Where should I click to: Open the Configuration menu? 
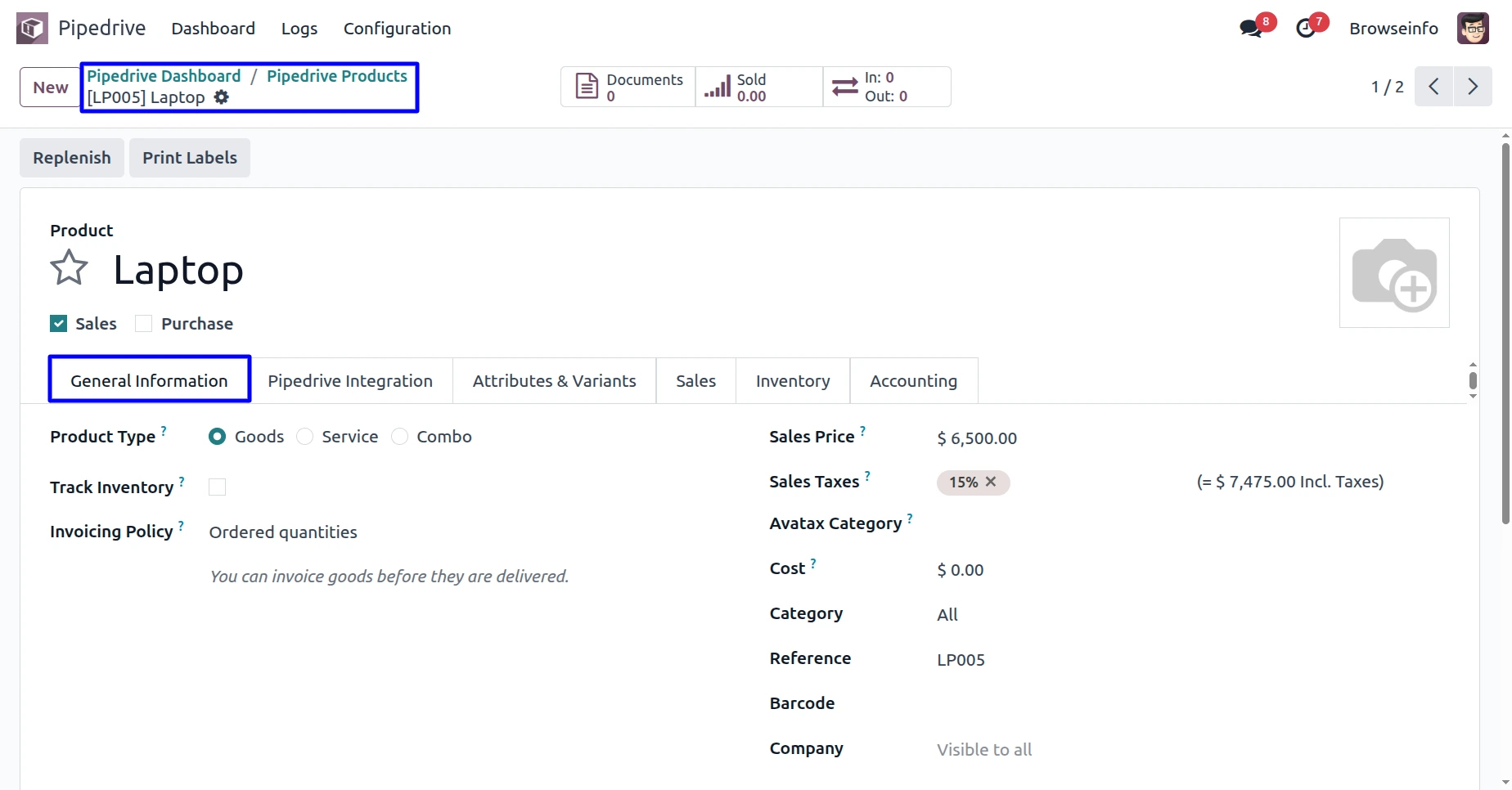pos(397,29)
